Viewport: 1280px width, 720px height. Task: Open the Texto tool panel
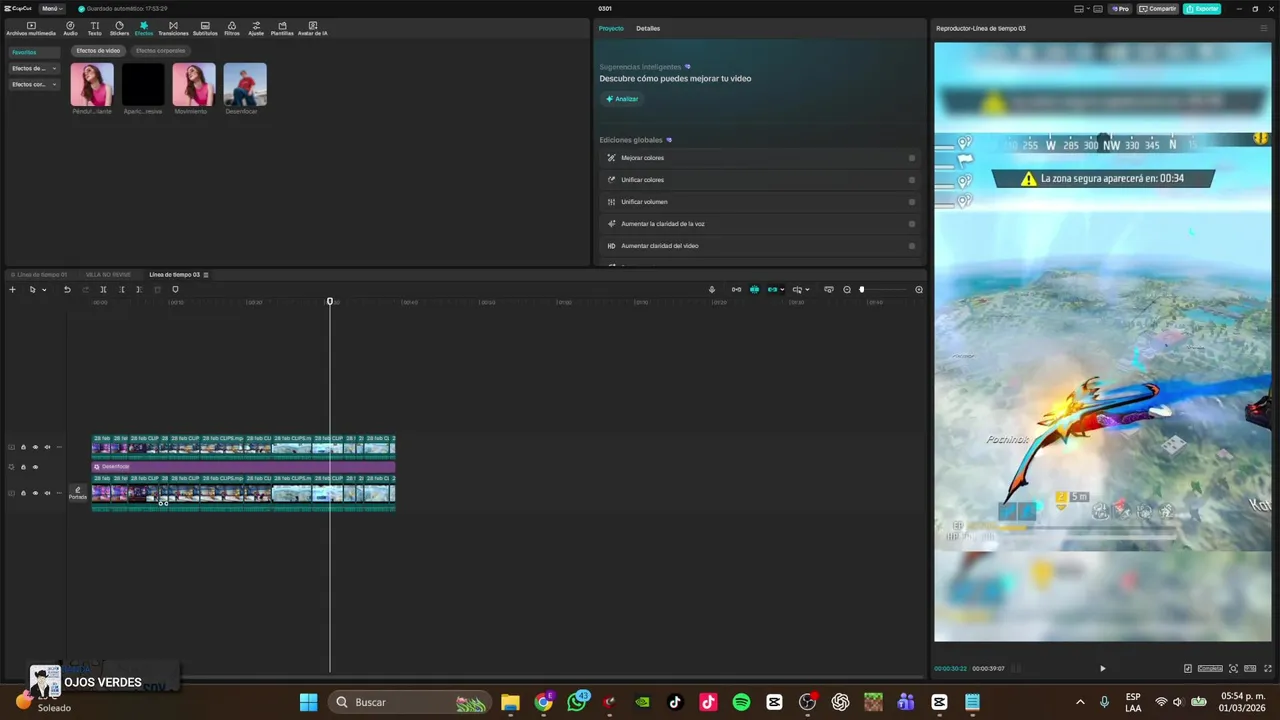(x=94, y=28)
